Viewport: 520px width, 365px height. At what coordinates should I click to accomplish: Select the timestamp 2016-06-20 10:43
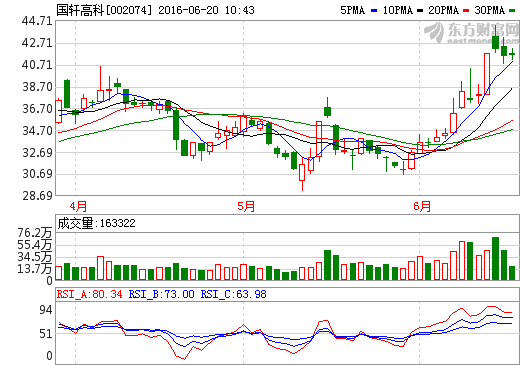pyautogui.click(x=206, y=10)
